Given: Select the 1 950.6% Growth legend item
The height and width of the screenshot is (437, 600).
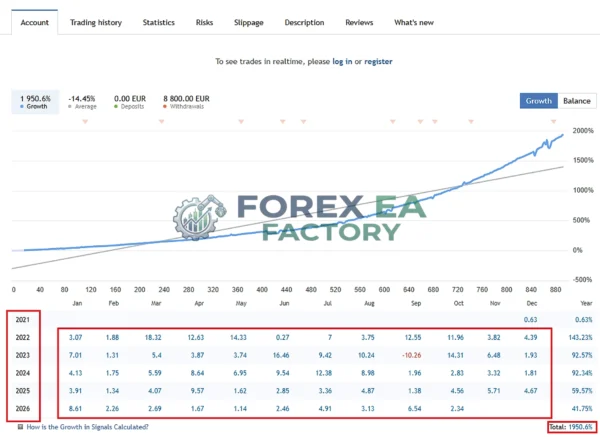Looking at the screenshot, I should click(x=35, y=102).
